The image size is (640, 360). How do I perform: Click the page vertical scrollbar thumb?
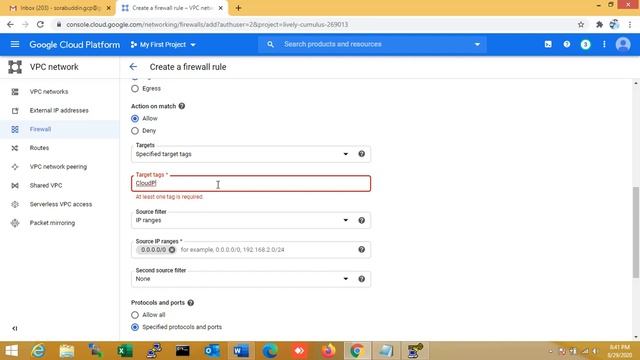pyautogui.click(x=636, y=232)
